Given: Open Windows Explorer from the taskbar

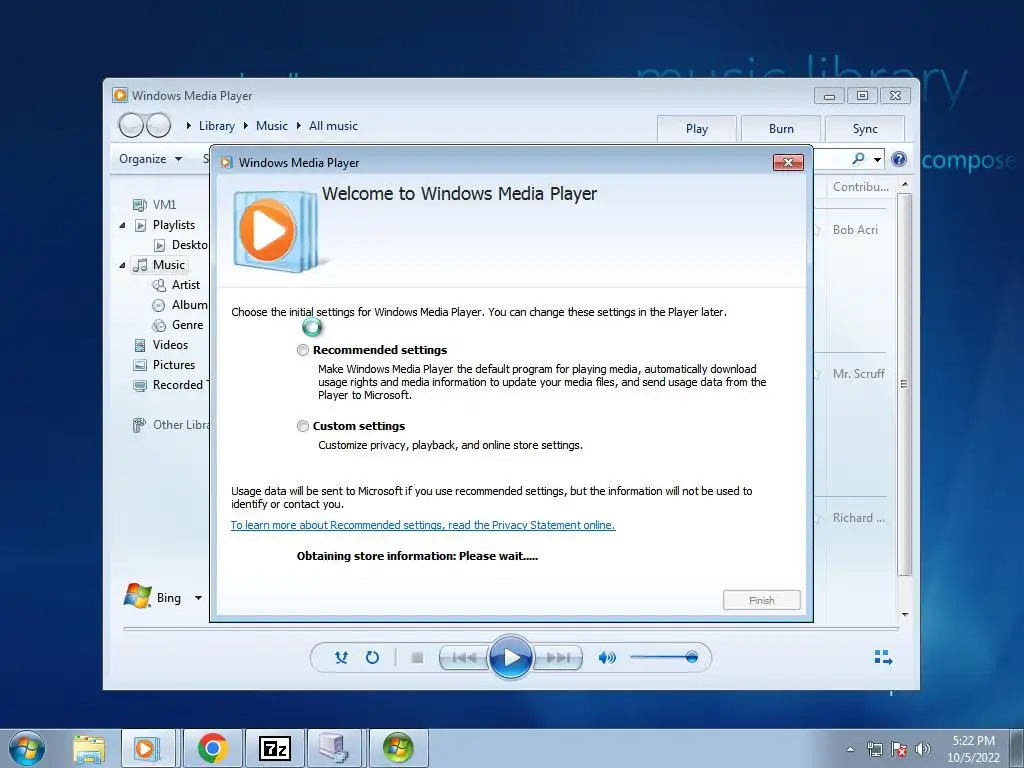Looking at the screenshot, I should pyautogui.click(x=89, y=748).
